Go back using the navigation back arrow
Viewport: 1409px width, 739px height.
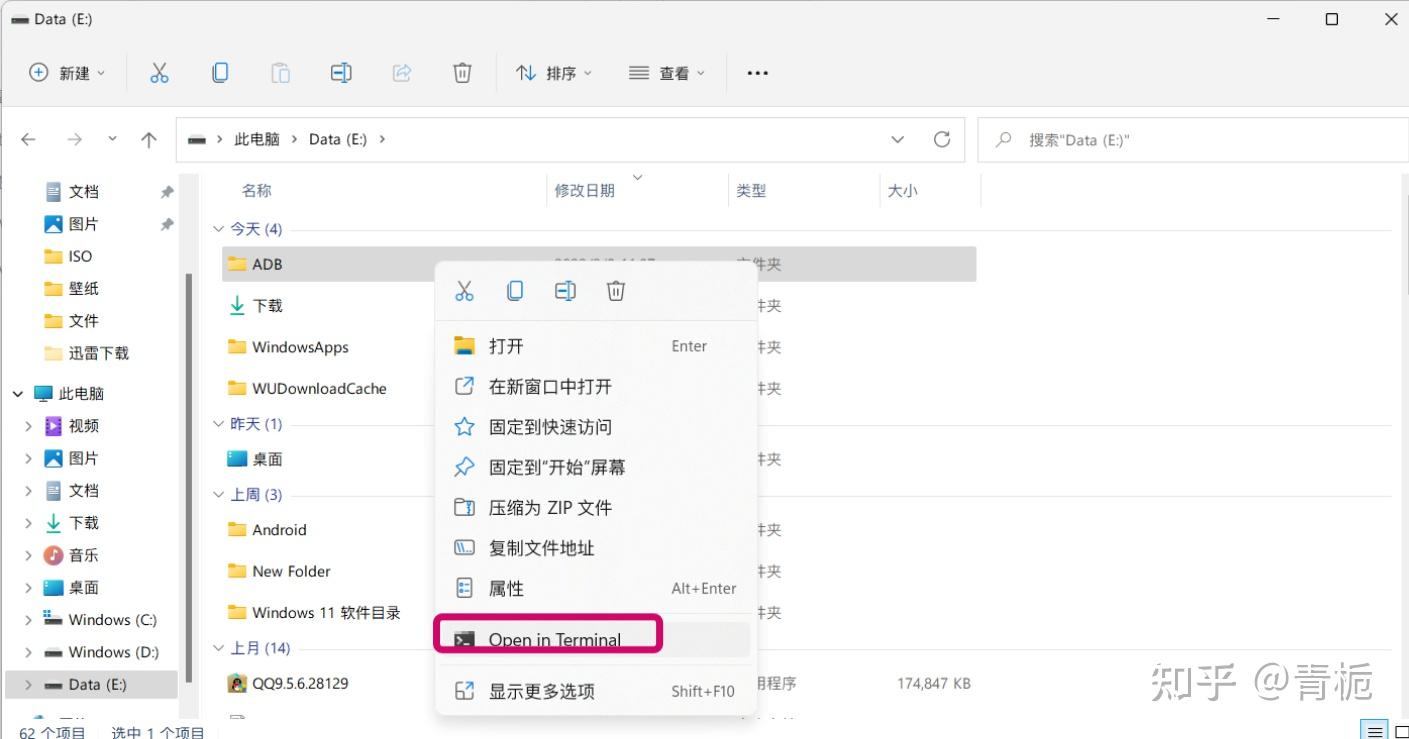(x=28, y=139)
